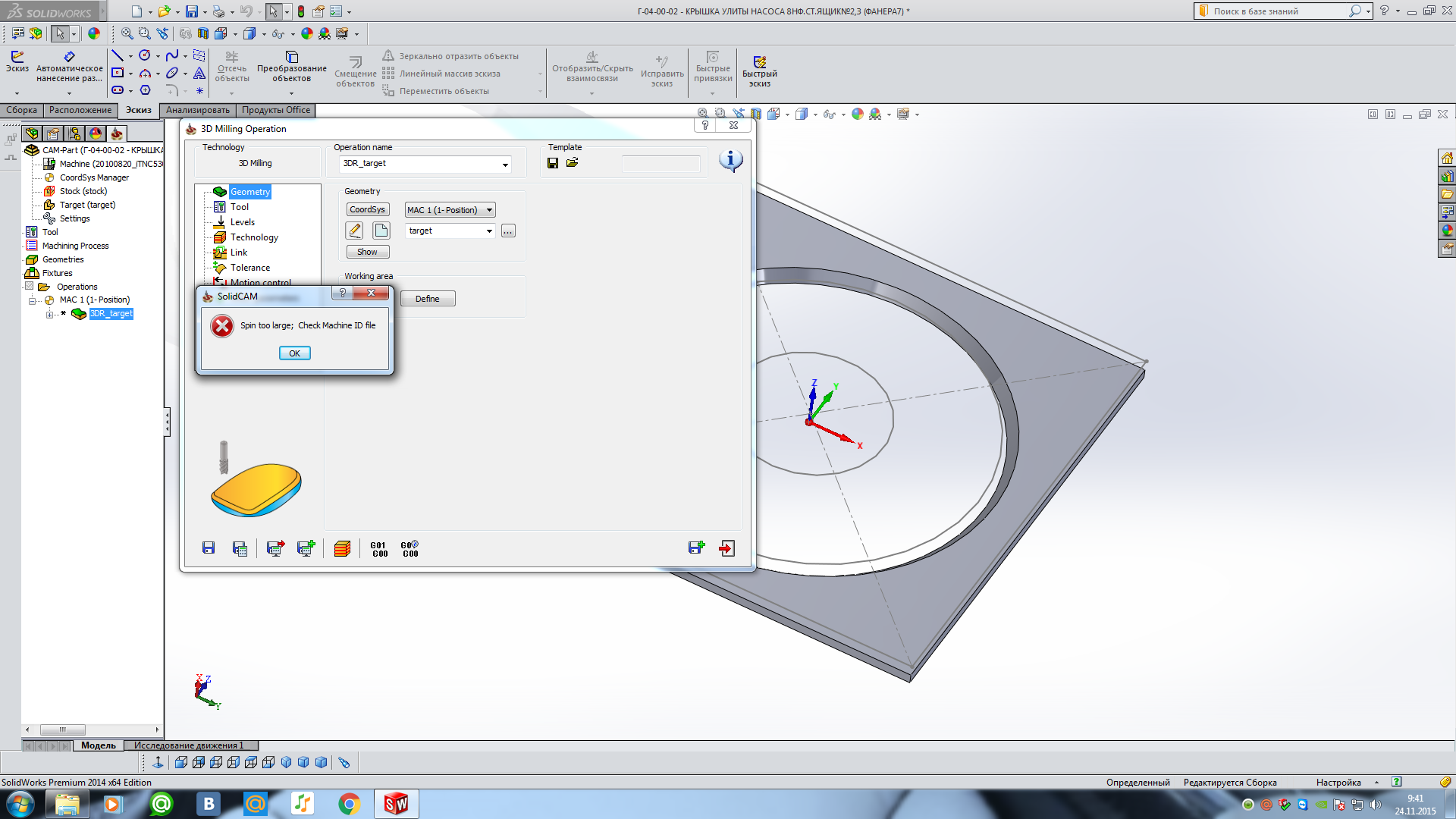Image resolution: width=1456 pixels, height=819 pixels.
Task: Click the pencil Edit geometry icon
Action: 354,231
